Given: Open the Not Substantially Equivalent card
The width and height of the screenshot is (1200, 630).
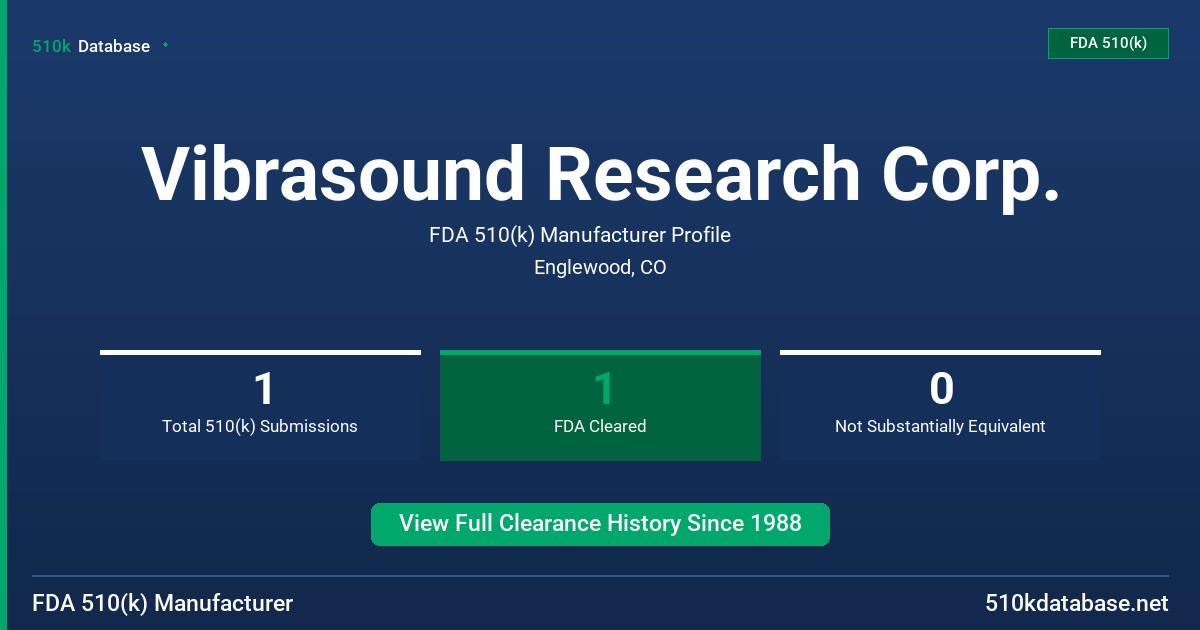Looking at the screenshot, I should [940, 405].
